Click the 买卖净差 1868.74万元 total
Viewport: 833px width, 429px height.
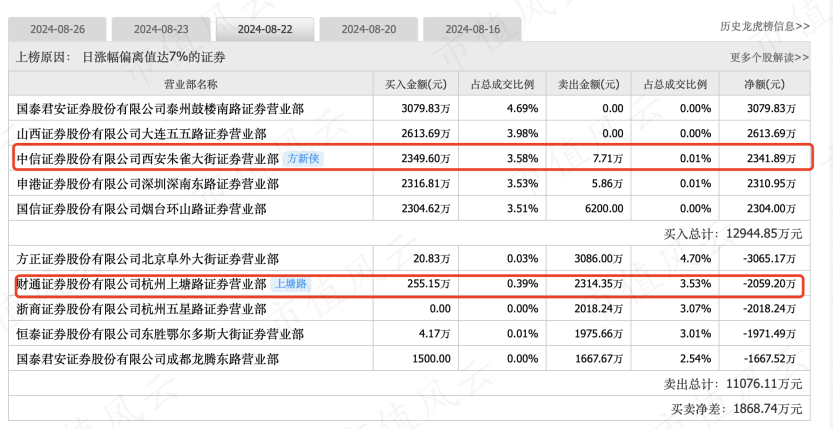tap(736, 409)
